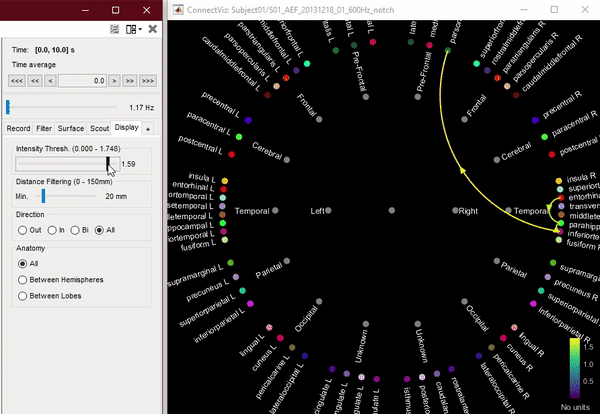Add a new tab with plus button

pyautogui.click(x=148, y=129)
